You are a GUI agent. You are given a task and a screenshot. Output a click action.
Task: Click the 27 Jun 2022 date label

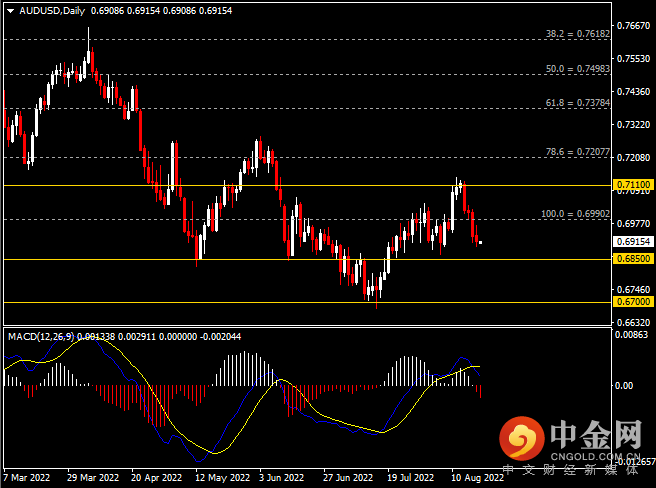[x=348, y=478]
